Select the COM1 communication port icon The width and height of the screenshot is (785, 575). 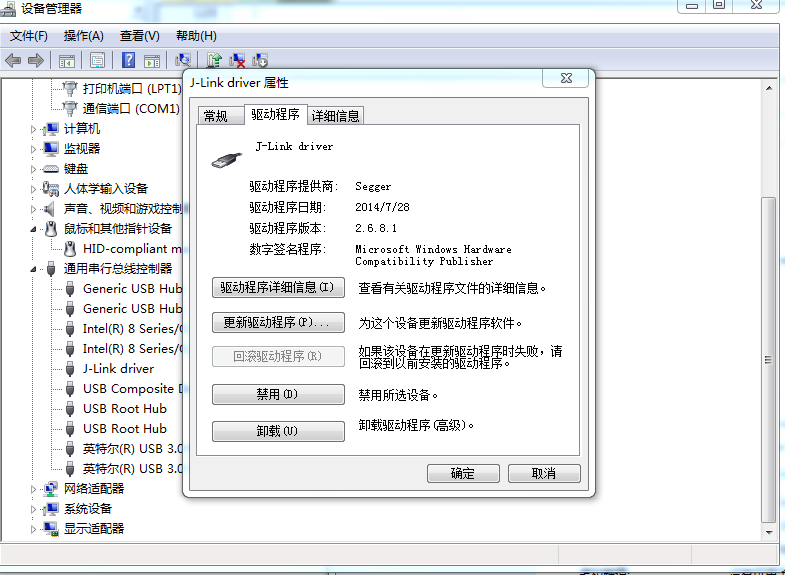click(x=70, y=109)
